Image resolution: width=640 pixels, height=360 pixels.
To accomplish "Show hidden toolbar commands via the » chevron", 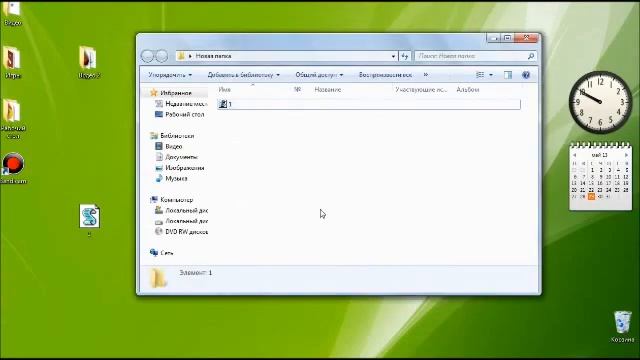I will (426, 75).
